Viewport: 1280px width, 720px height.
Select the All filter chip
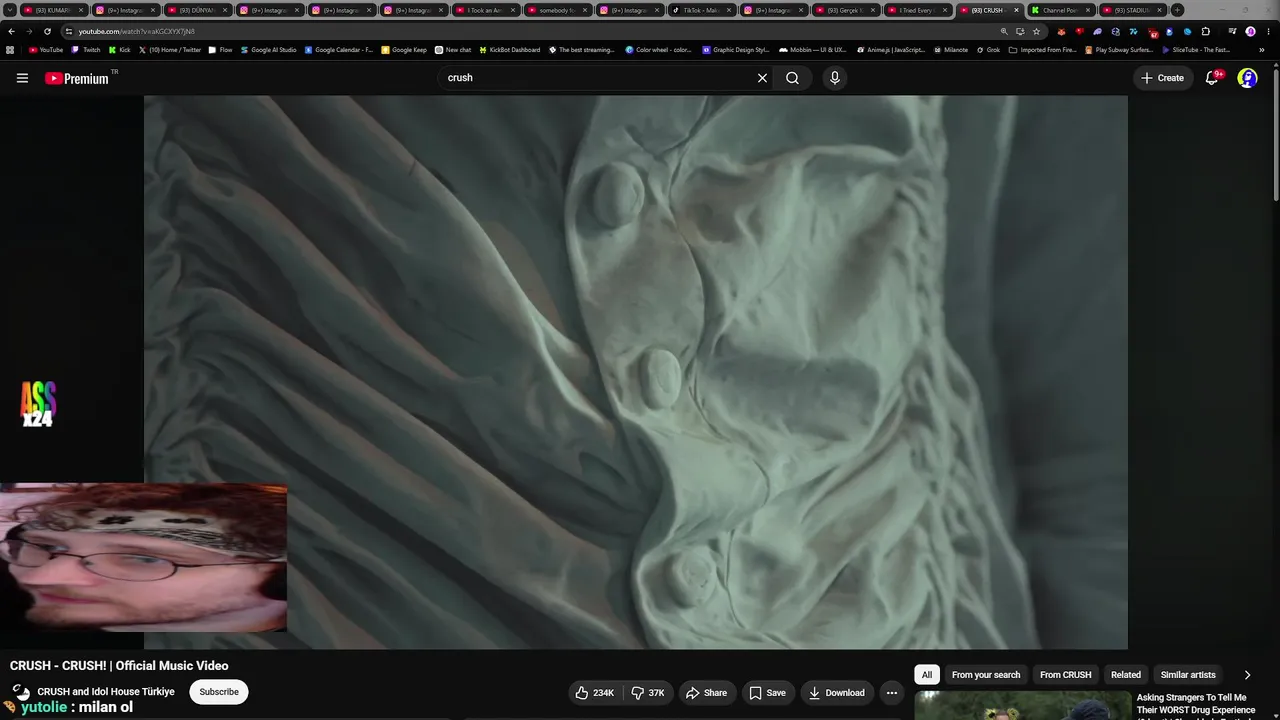[927, 675]
